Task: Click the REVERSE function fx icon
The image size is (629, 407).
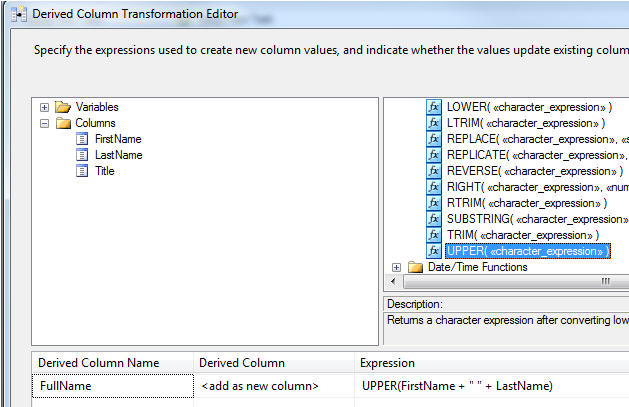Action: 434,171
